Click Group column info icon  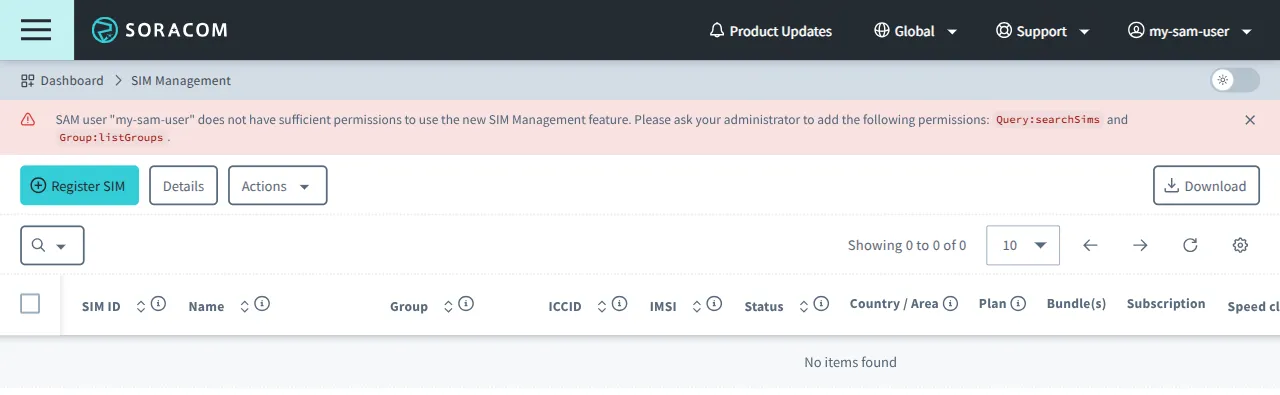(466, 304)
